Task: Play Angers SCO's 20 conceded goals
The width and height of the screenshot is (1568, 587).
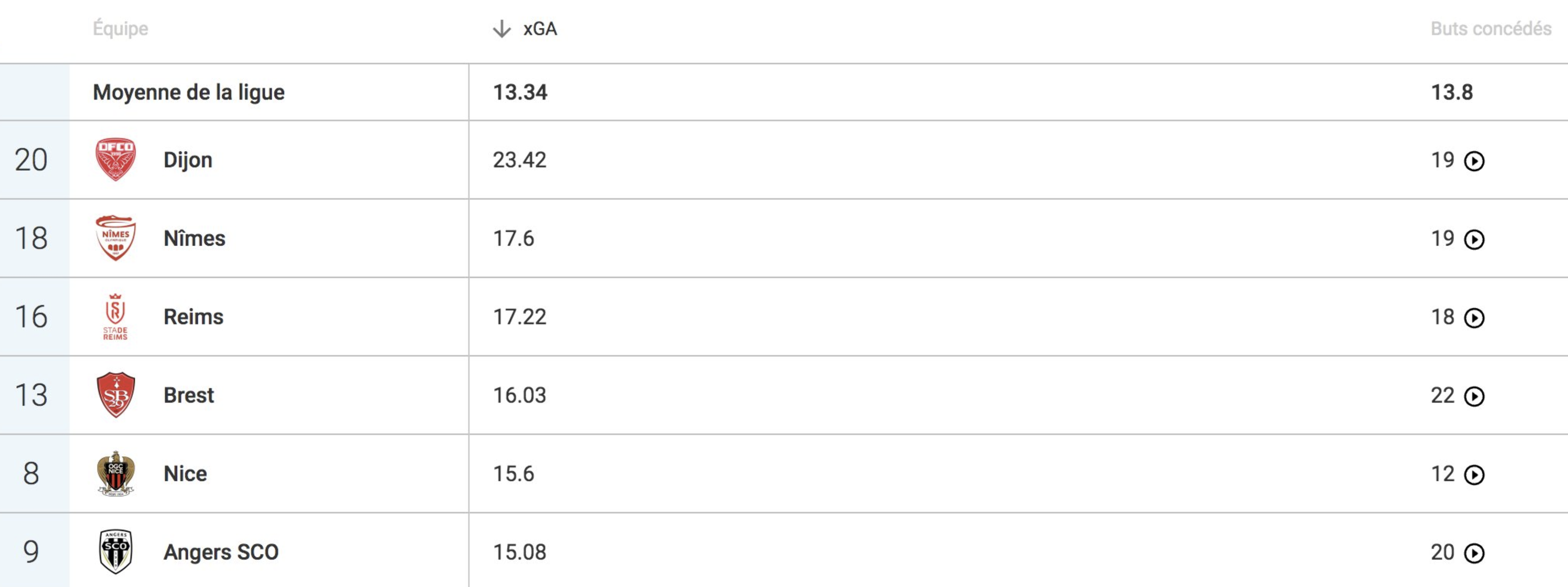Action: pyautogui.click(x=1474, y=554)
